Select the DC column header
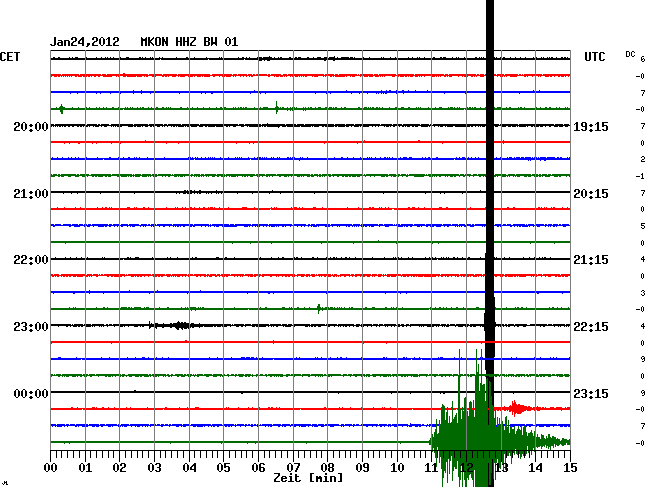The image size is (650, 494). point(630,54)
